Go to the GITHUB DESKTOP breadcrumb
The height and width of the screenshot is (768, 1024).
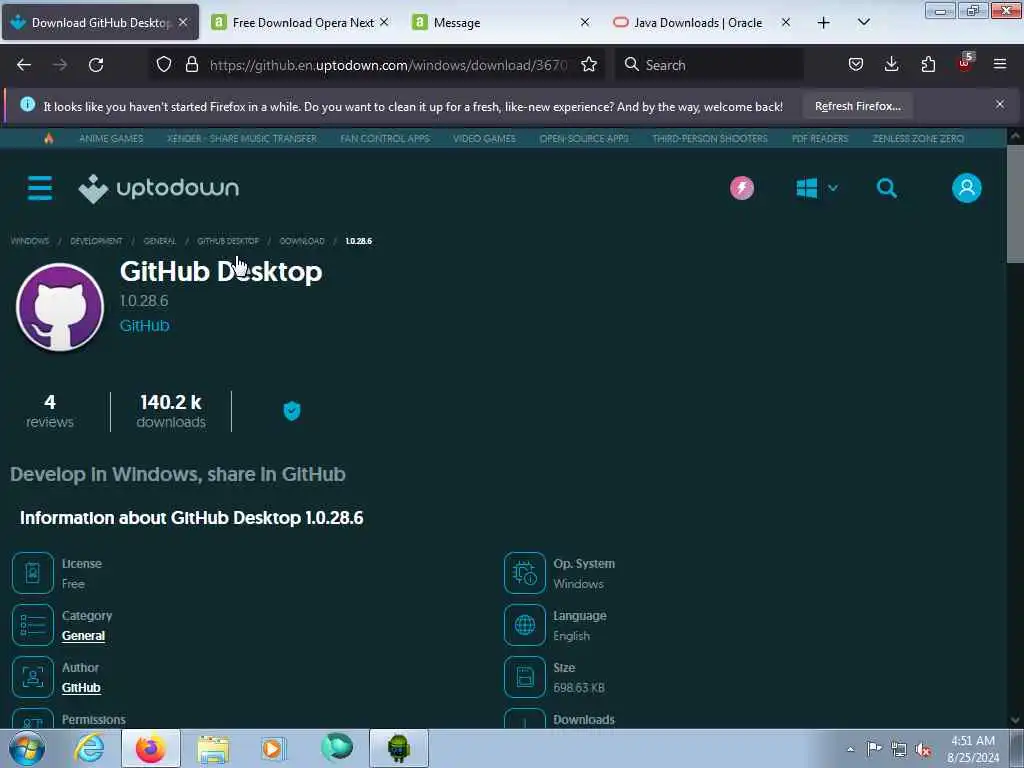(x=228, y=241)
